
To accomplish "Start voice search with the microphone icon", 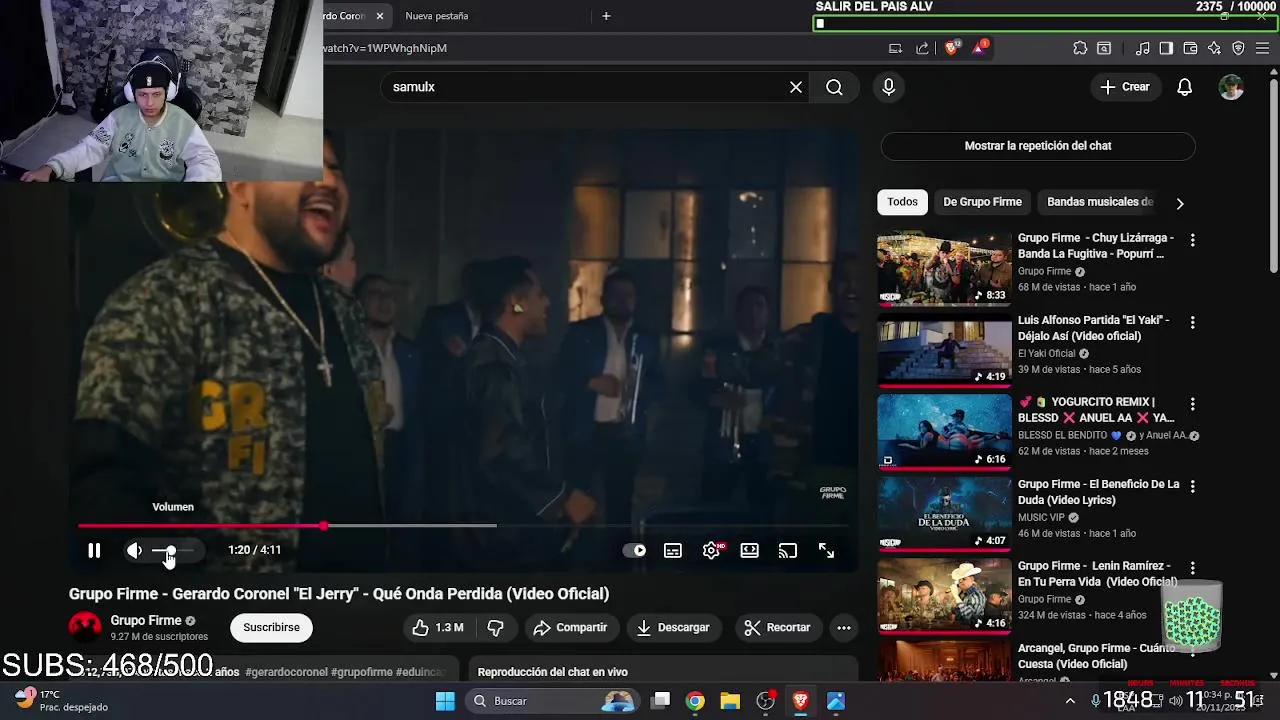I will point(888,87).
